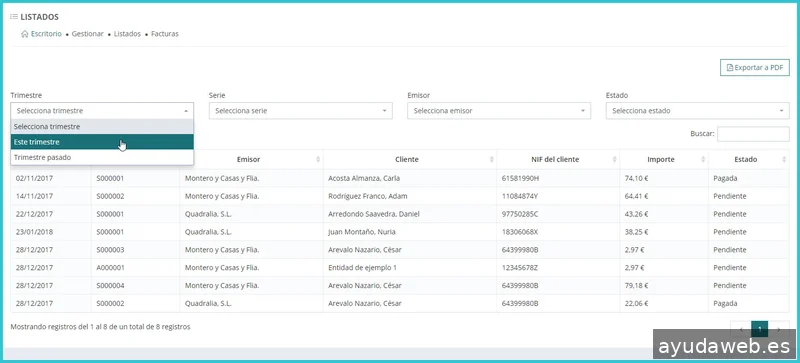Screen dimensions: 800x363
Task: Open the Trimestre dropdown
Action: [x=102, y=111]
